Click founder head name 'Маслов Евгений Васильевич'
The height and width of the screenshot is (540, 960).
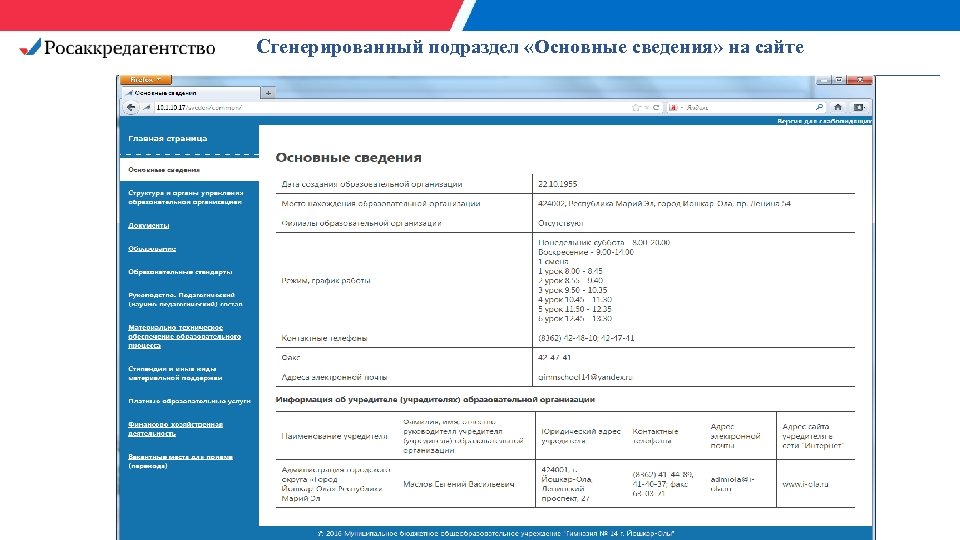point(459,484)
